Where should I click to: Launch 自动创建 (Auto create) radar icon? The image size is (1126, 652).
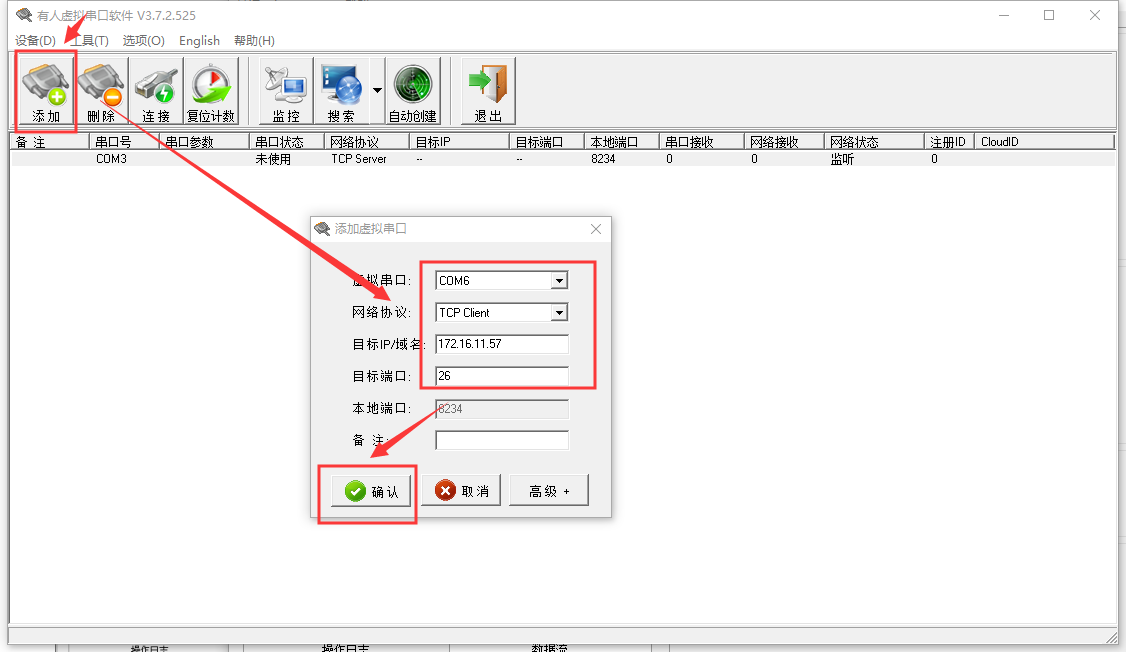pyautogui.click(x=413, y=91)
